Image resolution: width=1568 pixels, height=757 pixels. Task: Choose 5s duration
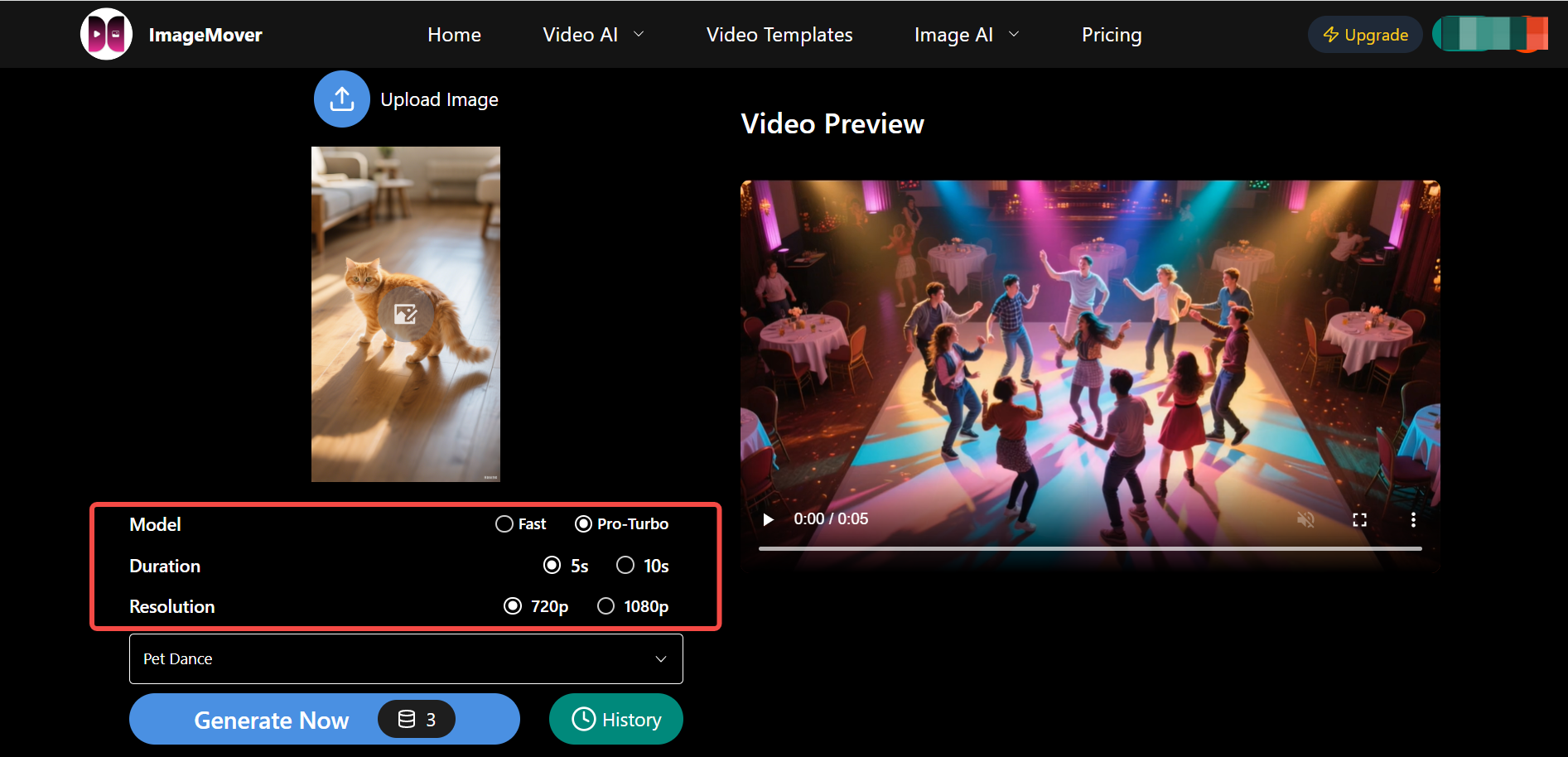(566, 566)
